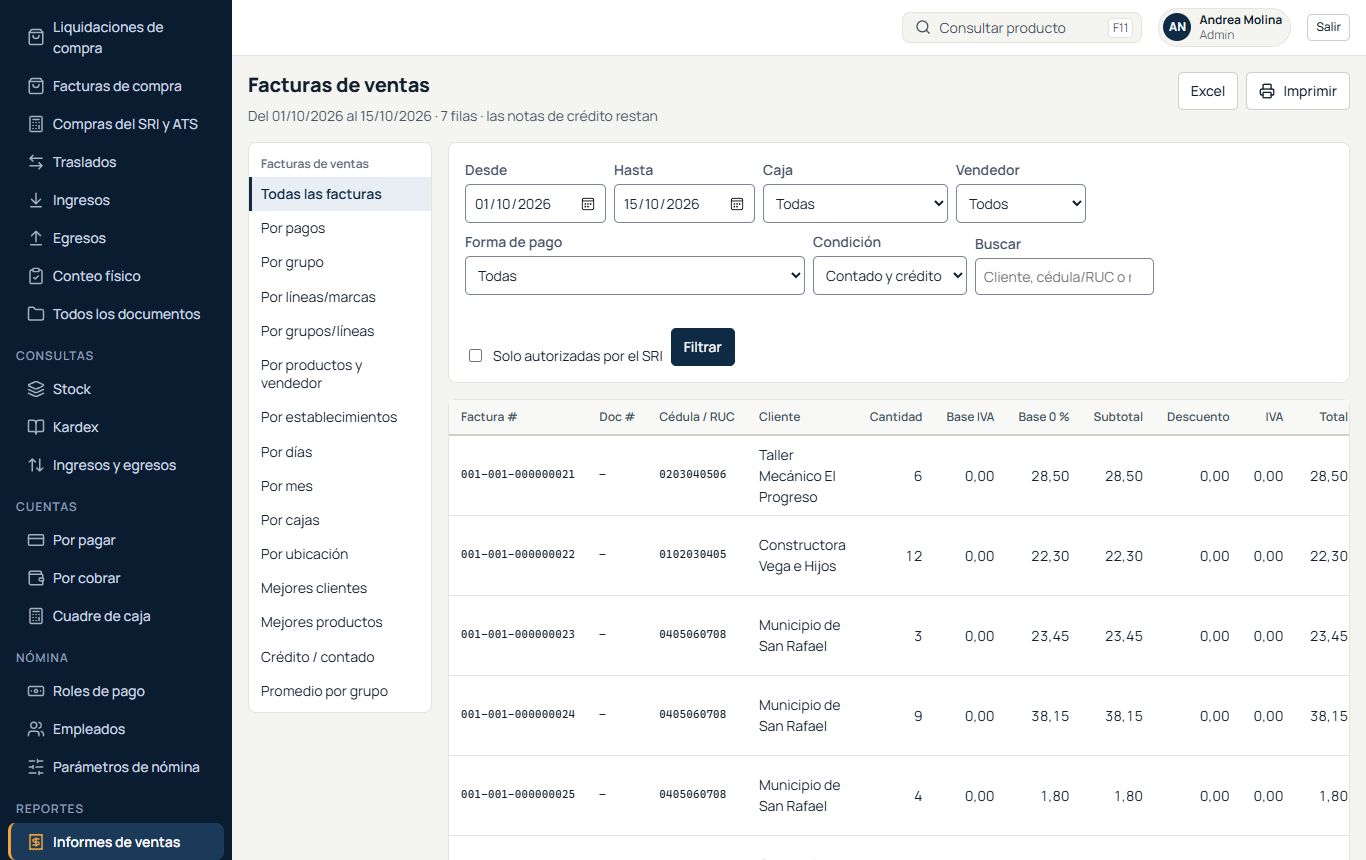Open the Por días report

click(x=340, y=452)
